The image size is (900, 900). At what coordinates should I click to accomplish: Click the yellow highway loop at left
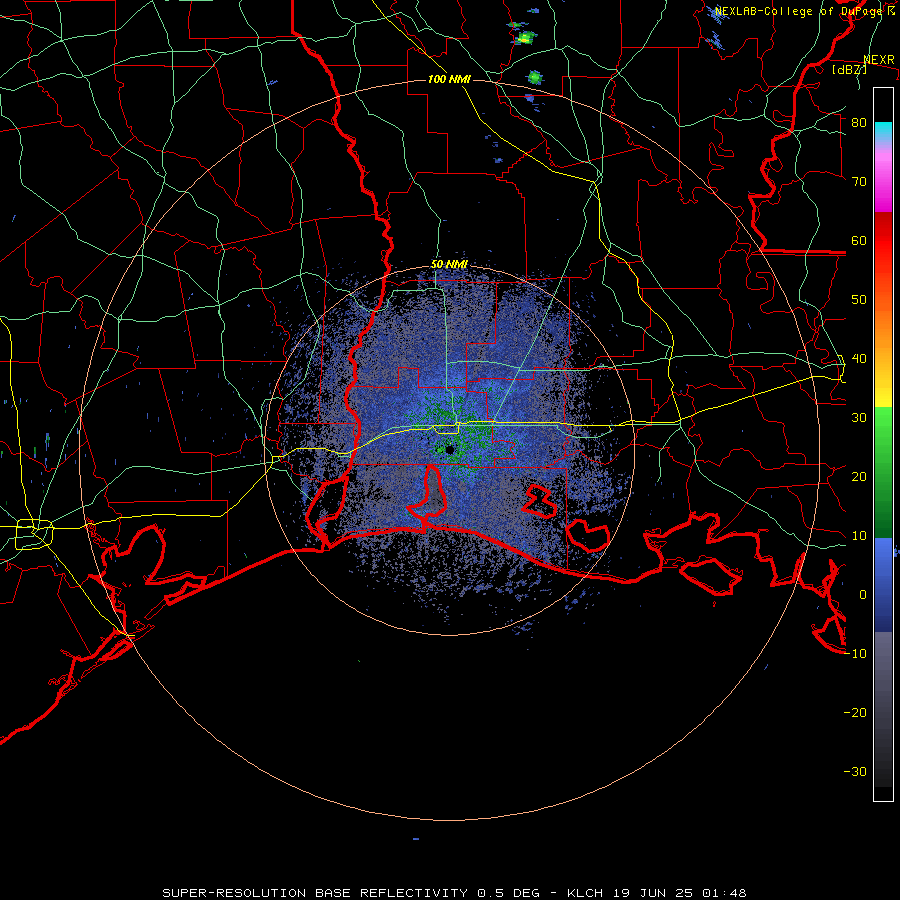34,534
